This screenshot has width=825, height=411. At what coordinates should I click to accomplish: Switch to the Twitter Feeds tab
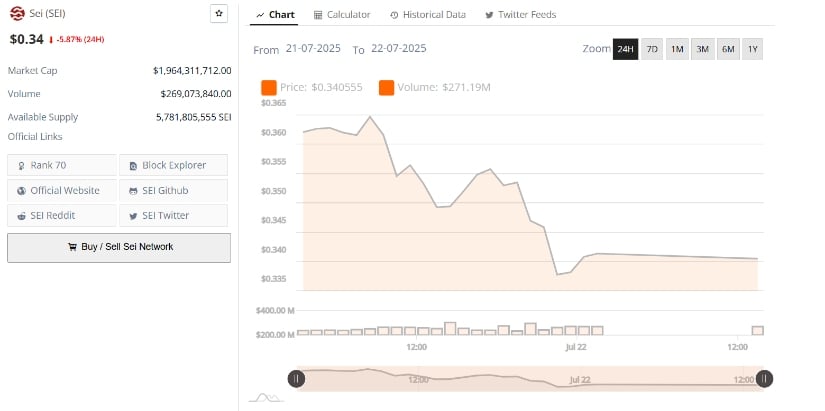point(520,15)
